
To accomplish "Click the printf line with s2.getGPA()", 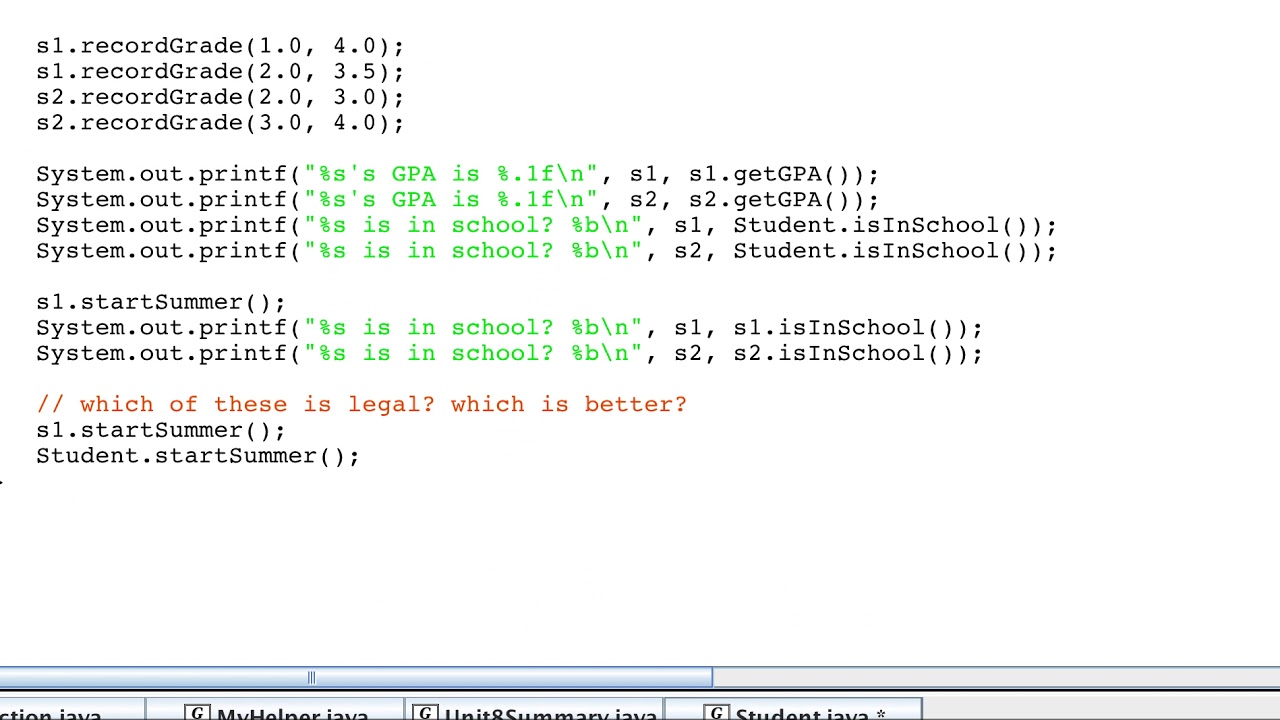I will [x=457, y=200].
